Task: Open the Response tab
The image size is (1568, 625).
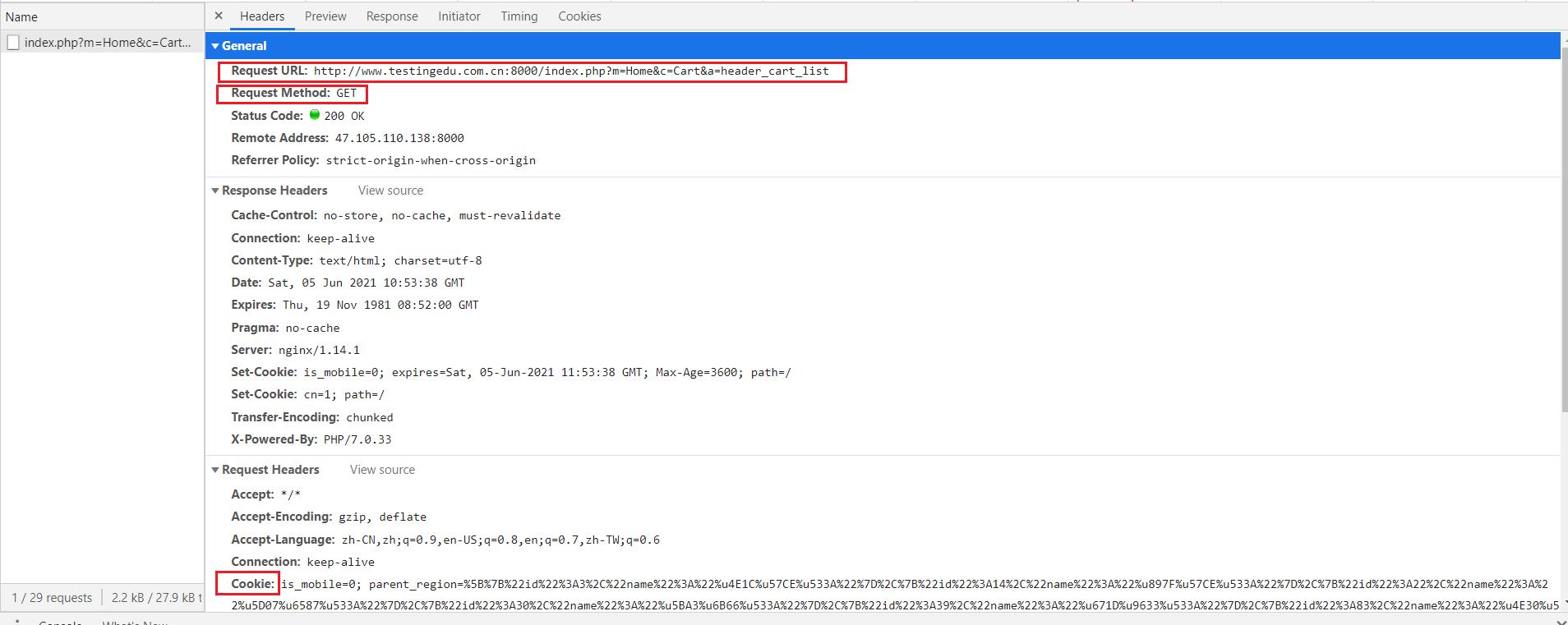Action: [392, 16]
